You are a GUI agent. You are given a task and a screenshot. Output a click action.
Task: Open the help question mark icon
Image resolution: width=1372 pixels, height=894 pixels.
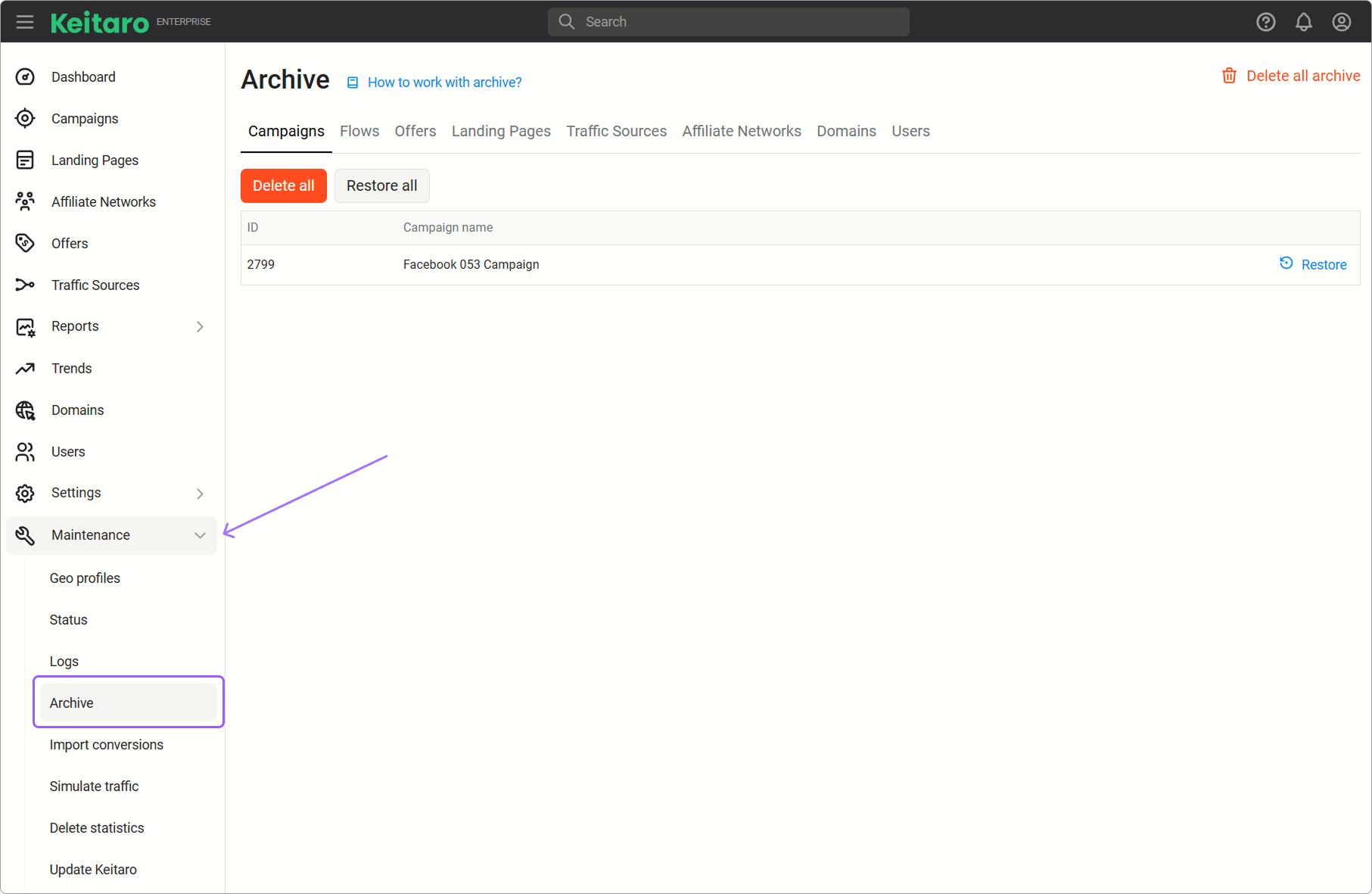tap(1265, 22)
